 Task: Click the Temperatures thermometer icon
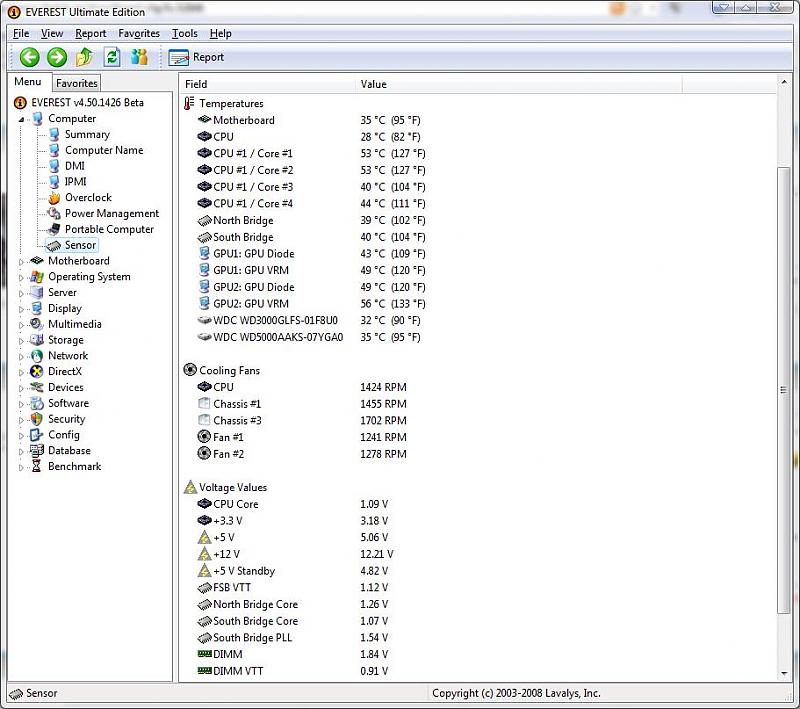[189, 104]
